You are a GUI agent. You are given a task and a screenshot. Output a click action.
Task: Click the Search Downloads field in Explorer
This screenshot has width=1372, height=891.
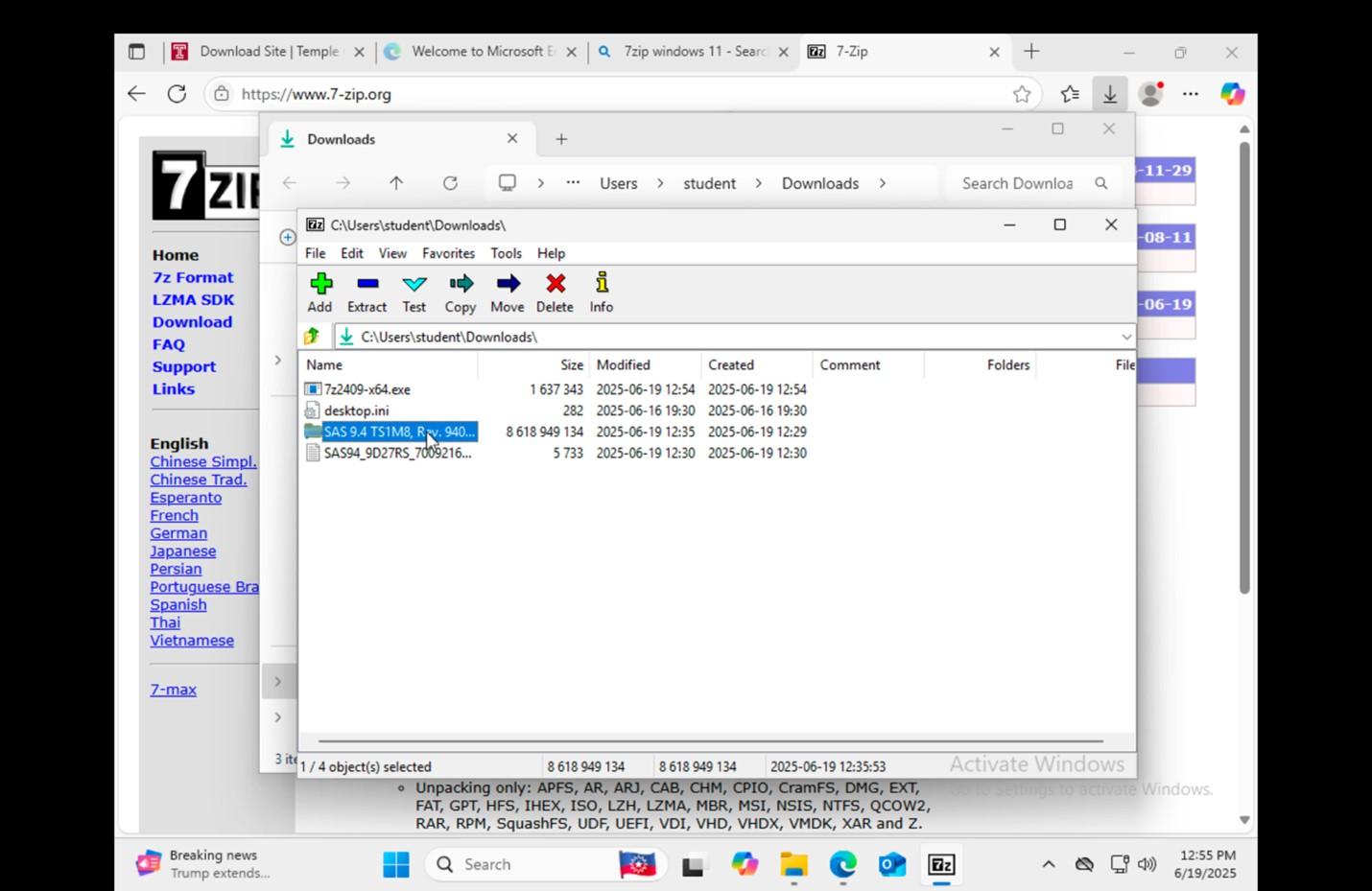[1034, 183]
